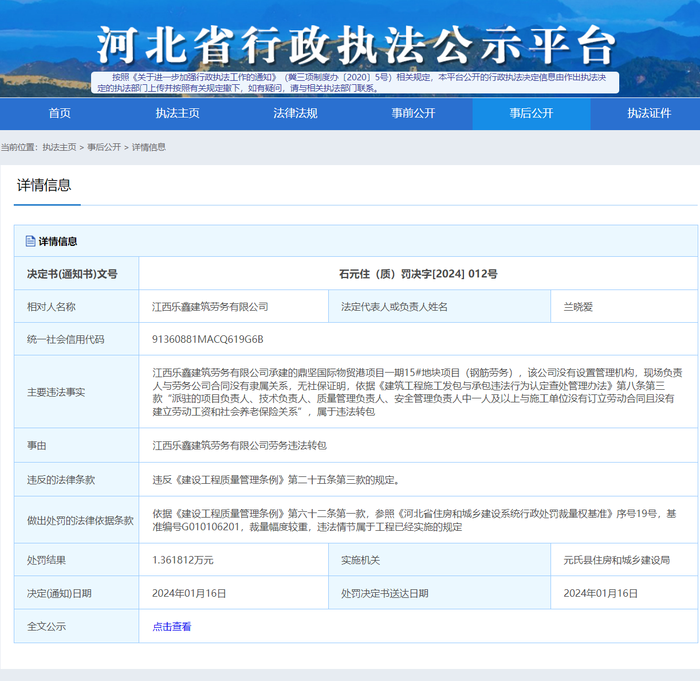Select decision number 石元住（质）罚决字[2024] 012号

[x=418, y=274]
